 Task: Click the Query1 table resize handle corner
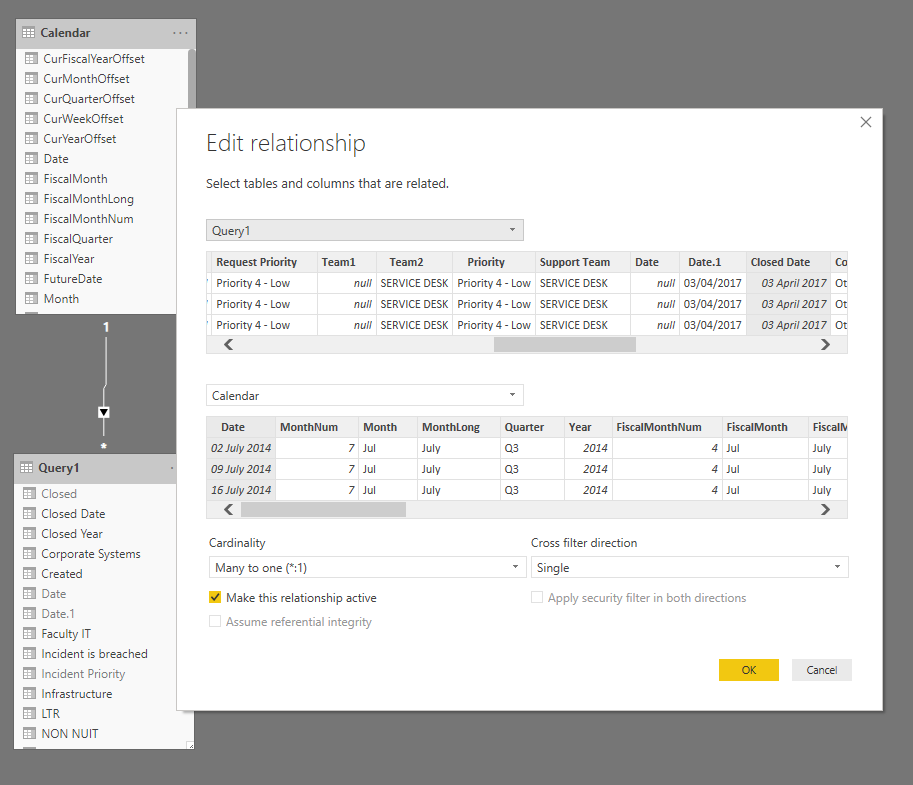[190, 745]
